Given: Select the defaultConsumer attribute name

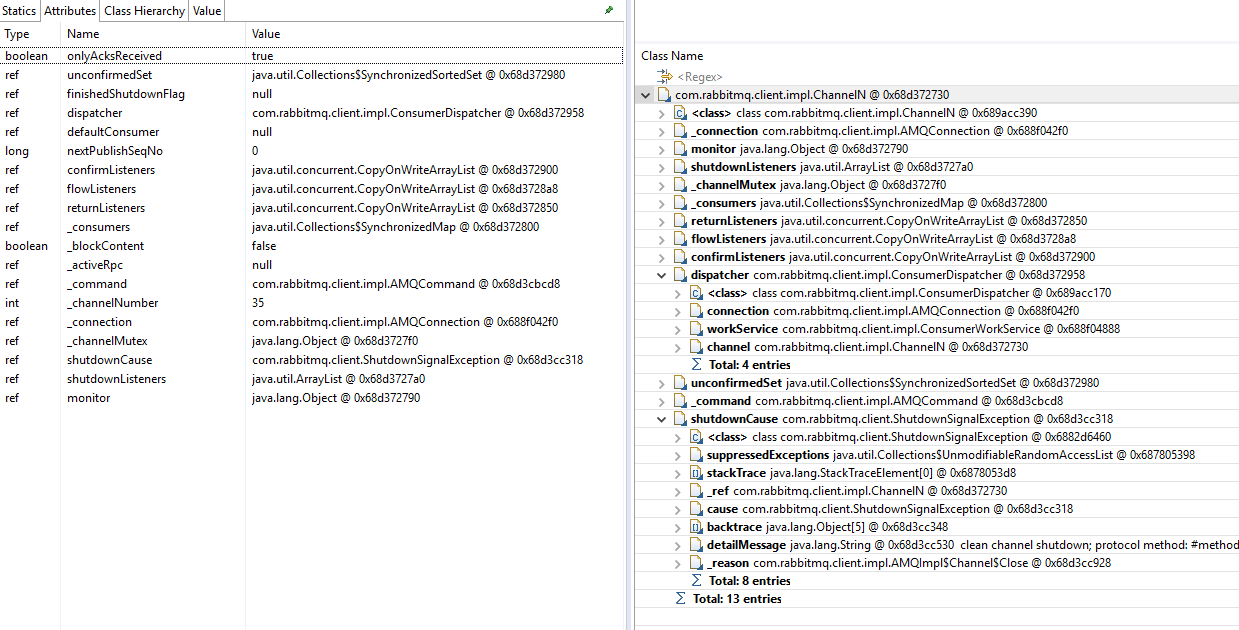Looking at the screenshot, I should (113, 132).
